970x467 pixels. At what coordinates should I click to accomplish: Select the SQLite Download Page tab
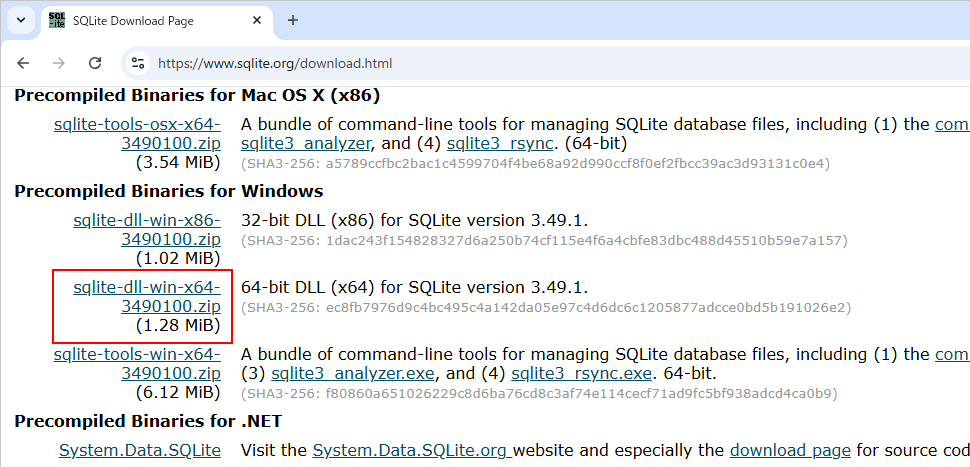coord(158,21)
